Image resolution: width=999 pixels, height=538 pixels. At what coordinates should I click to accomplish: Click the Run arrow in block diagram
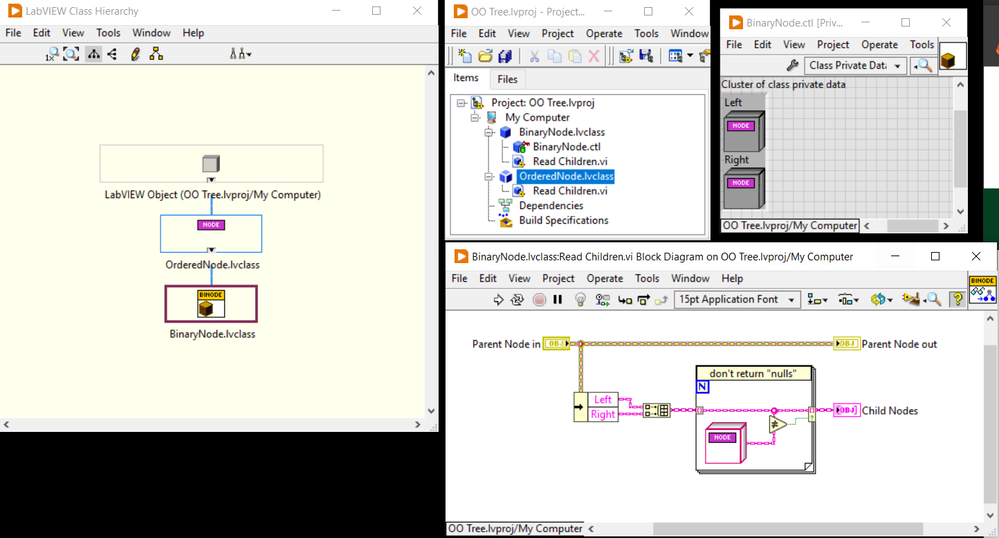[x=498, y=300]
